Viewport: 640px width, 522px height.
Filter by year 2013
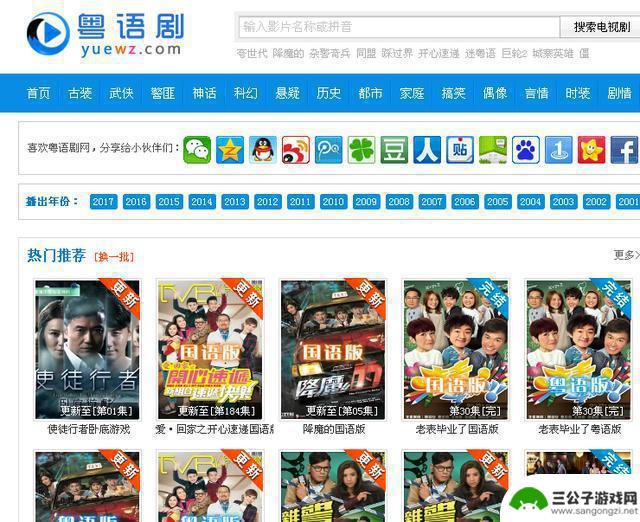[x=235, y=201]
